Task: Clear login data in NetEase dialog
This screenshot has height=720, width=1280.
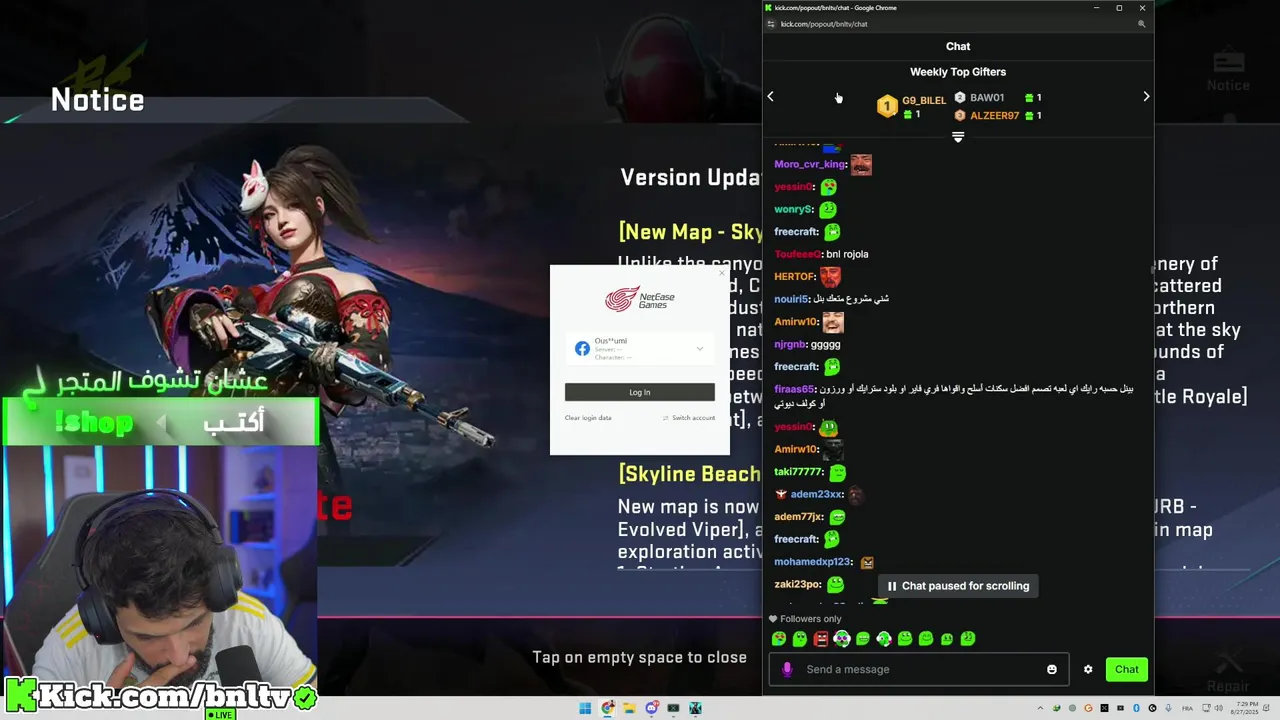Action: [588, 418]
